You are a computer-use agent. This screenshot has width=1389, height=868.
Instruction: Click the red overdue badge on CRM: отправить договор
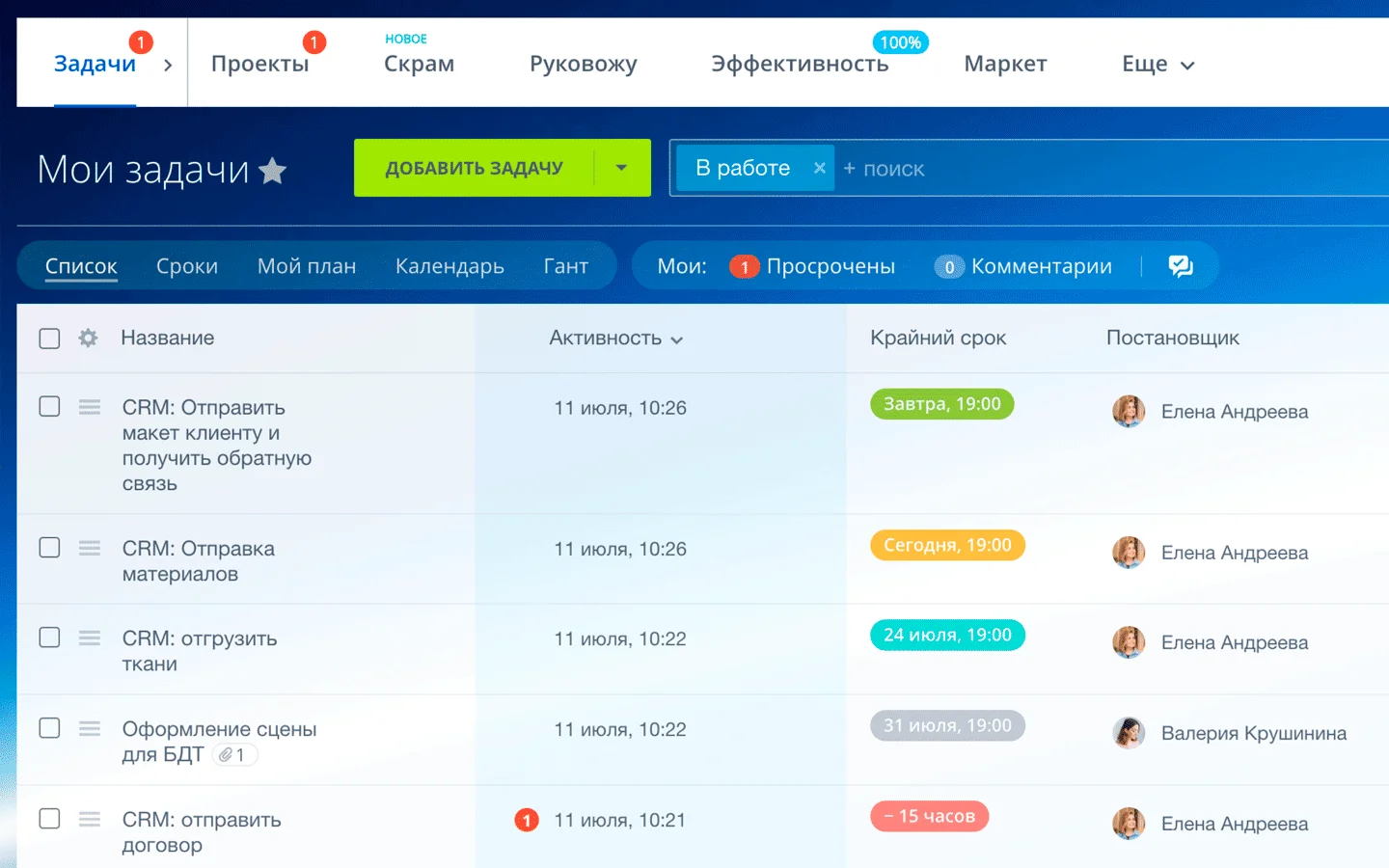929,816
